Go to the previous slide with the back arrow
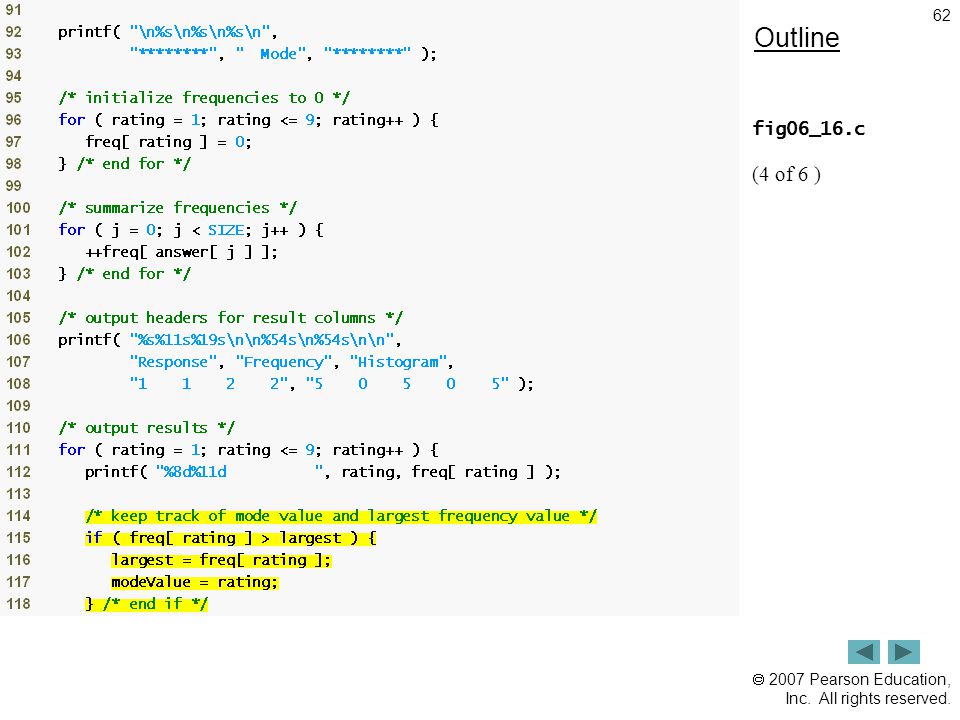The image size is (960, 720). [863, 651]
